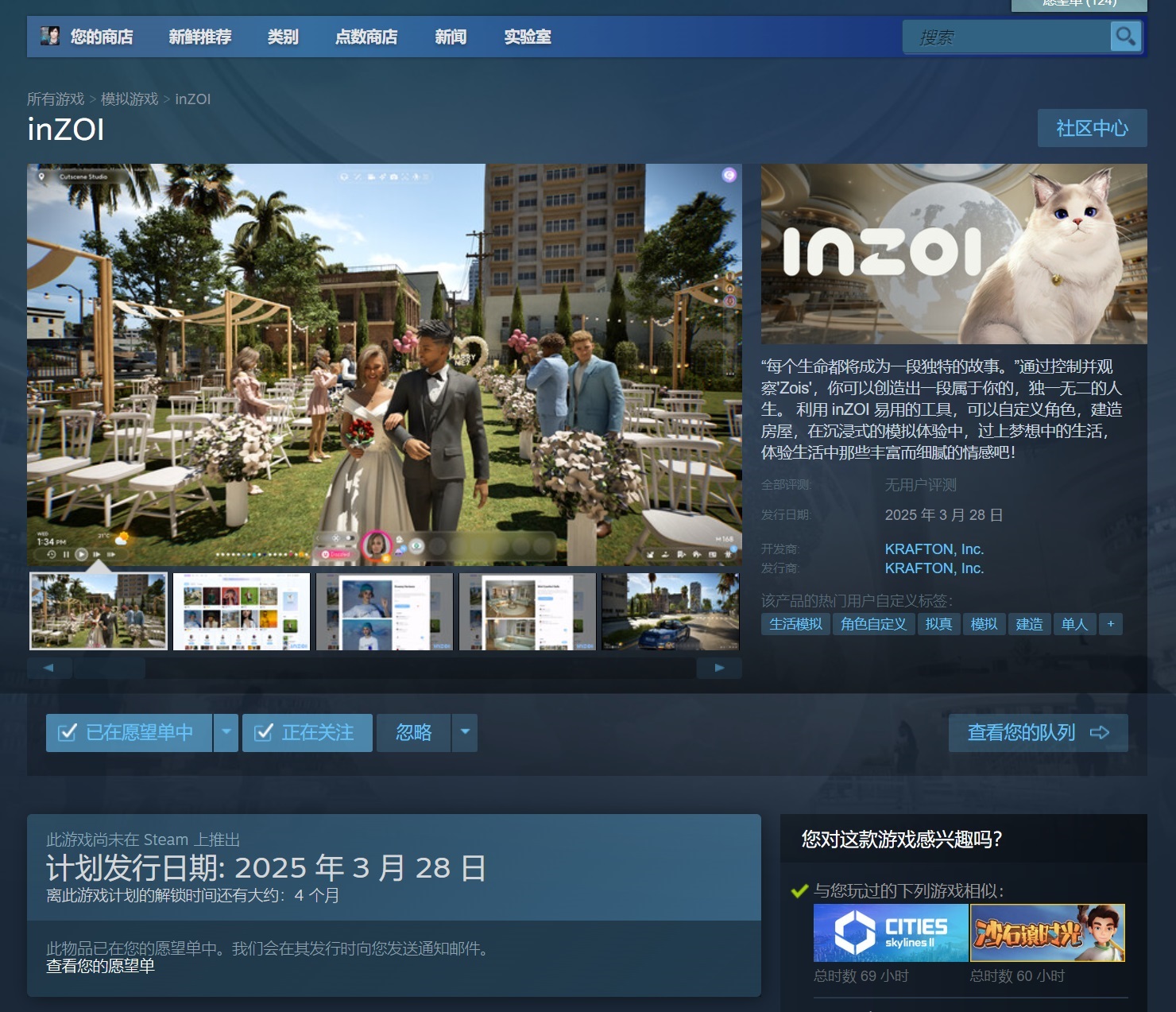Select the 角色自定义 tag
This screenshot has height=1012, width=1176.
(x=873, y=624)
